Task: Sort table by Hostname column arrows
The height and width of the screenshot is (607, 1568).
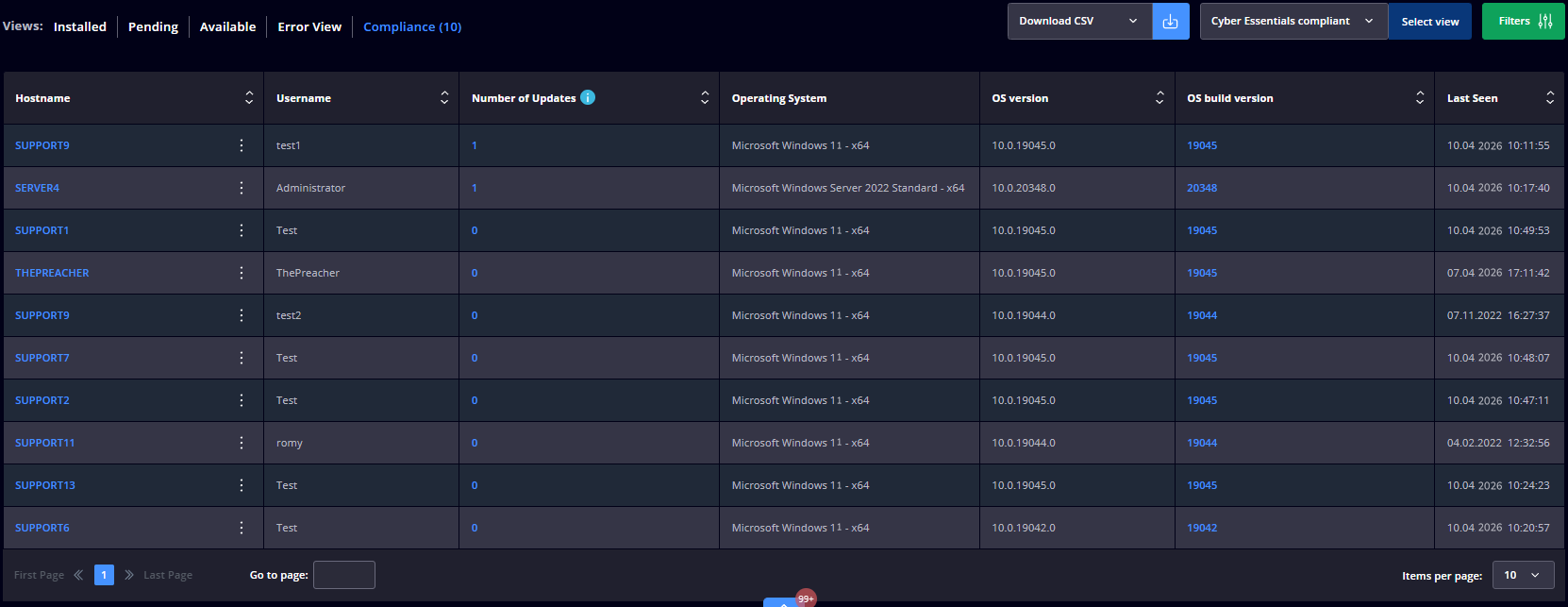Action: pos(249,98)
